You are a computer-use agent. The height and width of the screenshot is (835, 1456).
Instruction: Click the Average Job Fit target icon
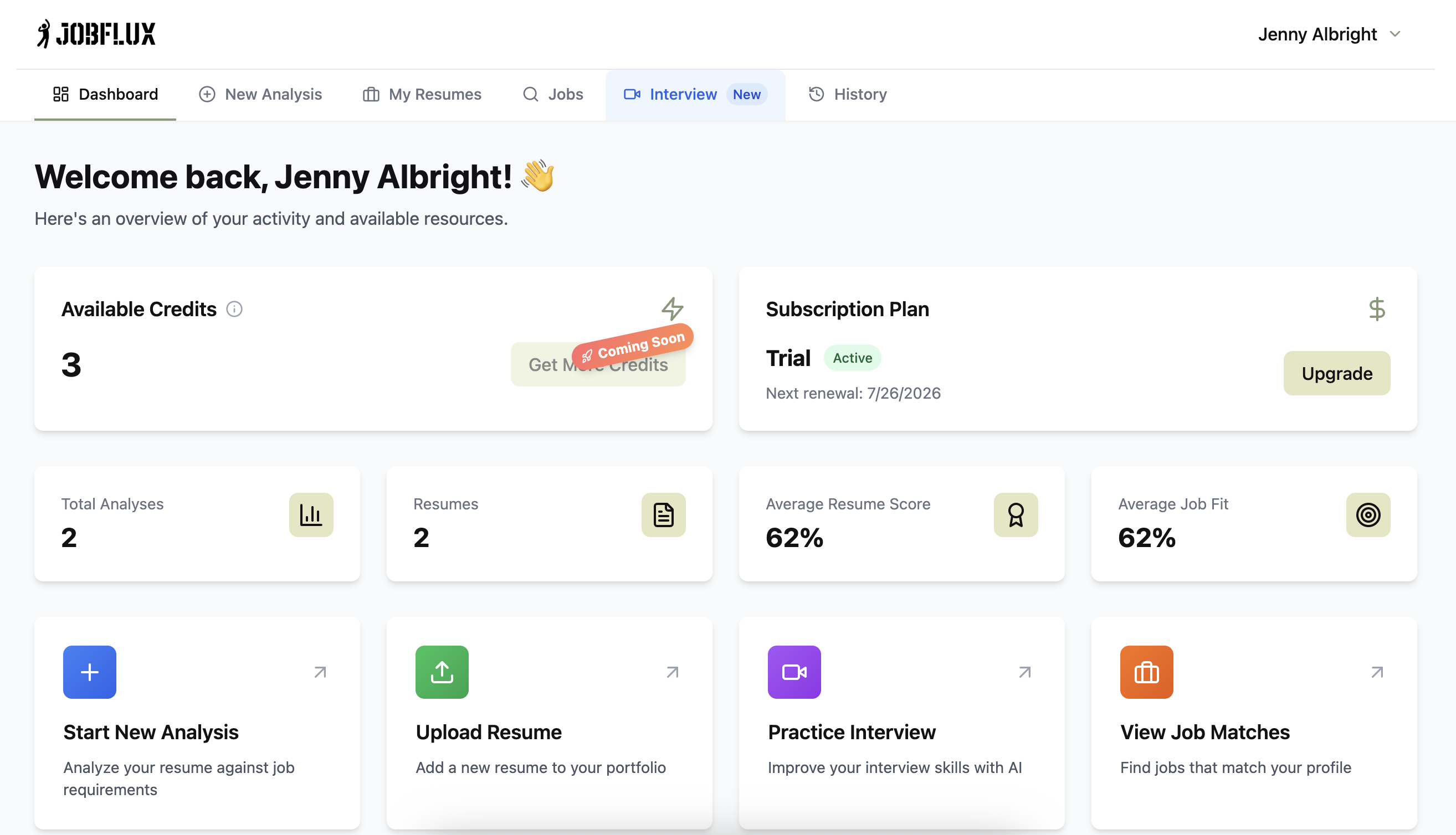click(1368, 514)
